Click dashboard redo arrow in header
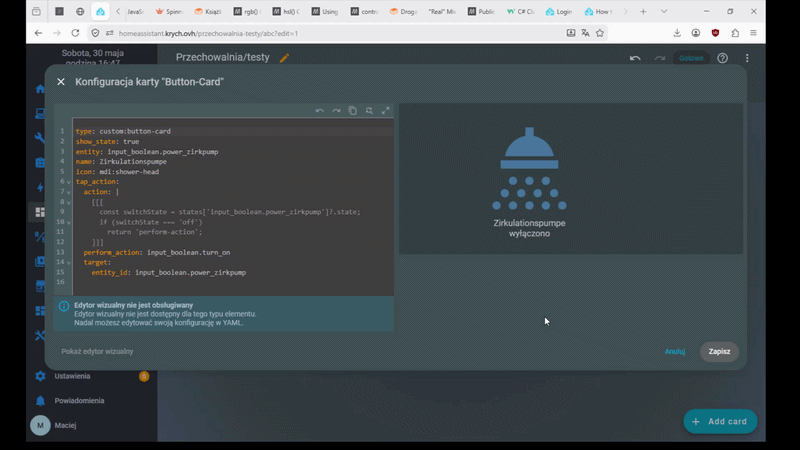This screenshot has height=450, width=800. coord(660,58)
